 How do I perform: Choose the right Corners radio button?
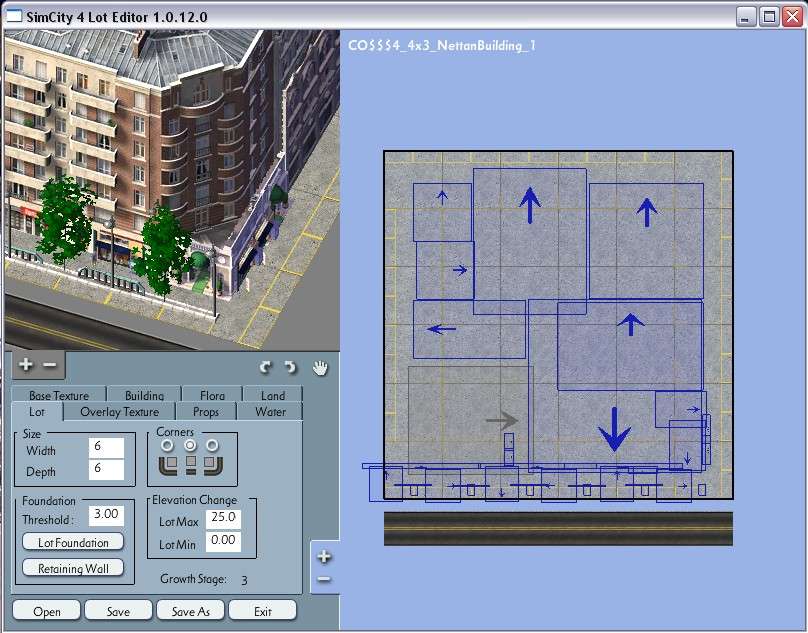click(212, 444)
